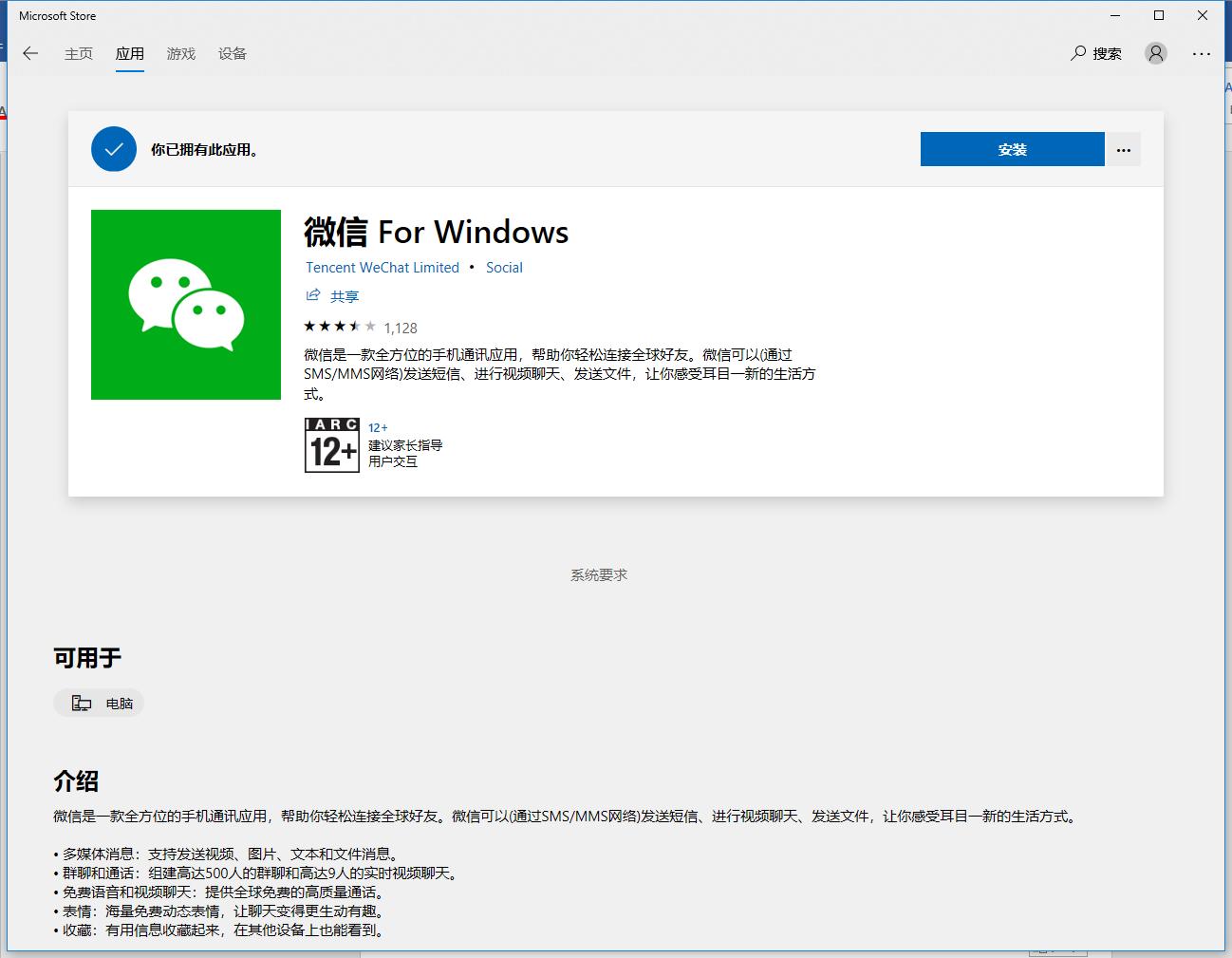Open the 主页 page

(79, 54)
